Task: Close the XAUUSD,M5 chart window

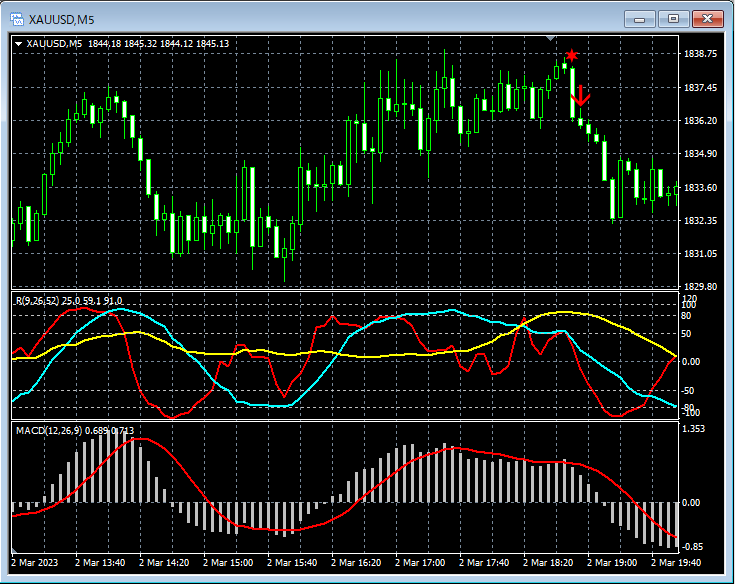Action: [707, 19]
